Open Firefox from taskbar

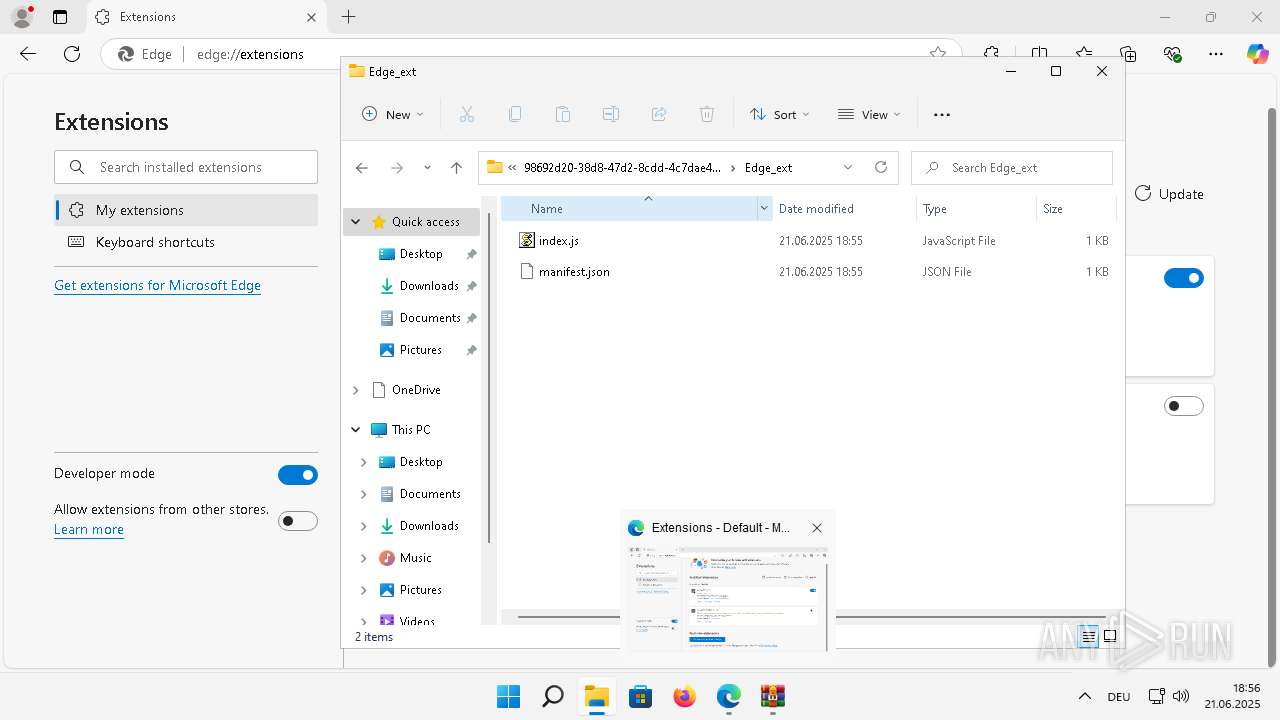[x=684, y=696]
